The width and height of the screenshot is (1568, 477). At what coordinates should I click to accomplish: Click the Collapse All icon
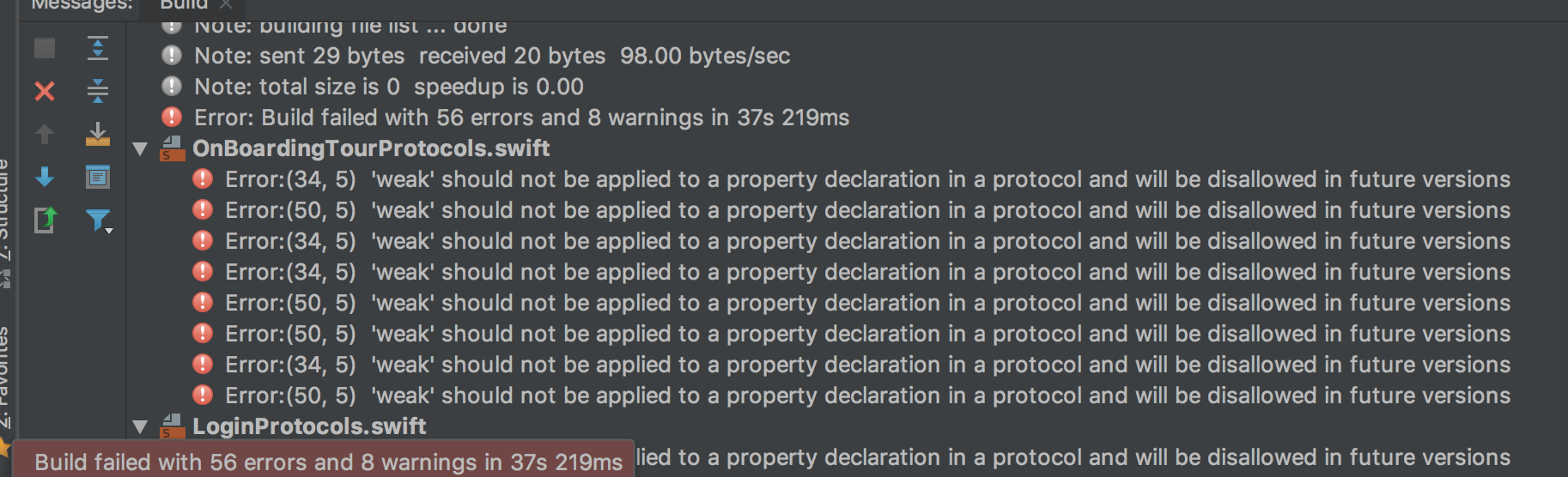(98, 90)
